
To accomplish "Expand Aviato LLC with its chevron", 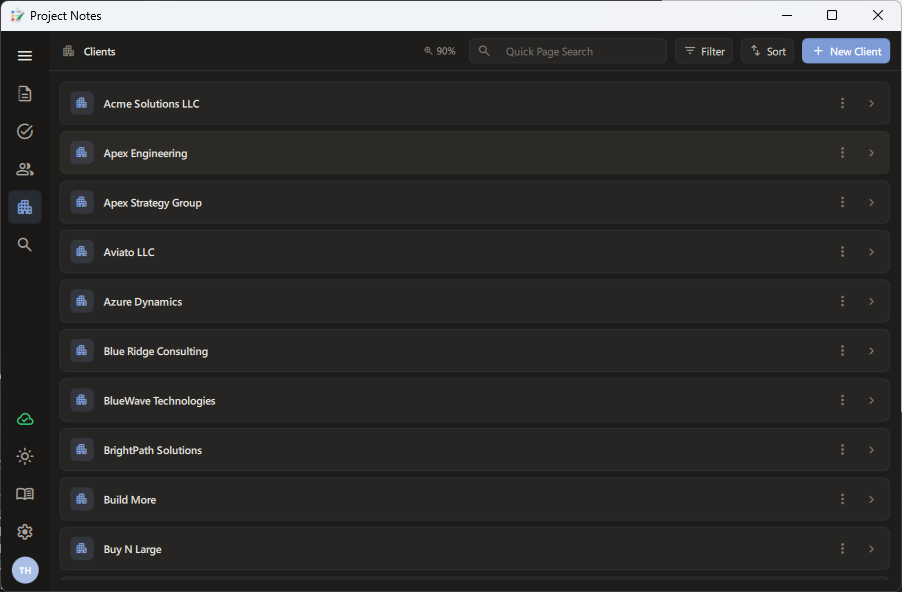I will (x=872, y=252).
